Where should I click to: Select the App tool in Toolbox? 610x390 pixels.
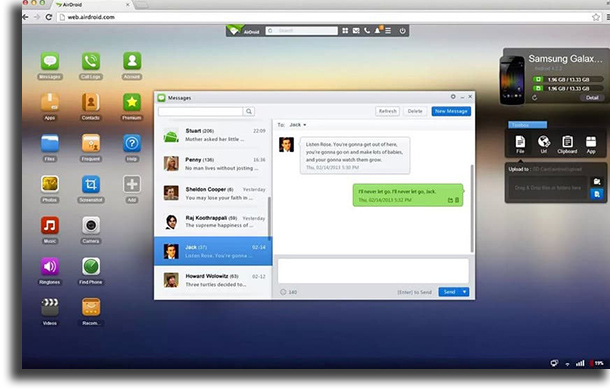coord(591,144)
